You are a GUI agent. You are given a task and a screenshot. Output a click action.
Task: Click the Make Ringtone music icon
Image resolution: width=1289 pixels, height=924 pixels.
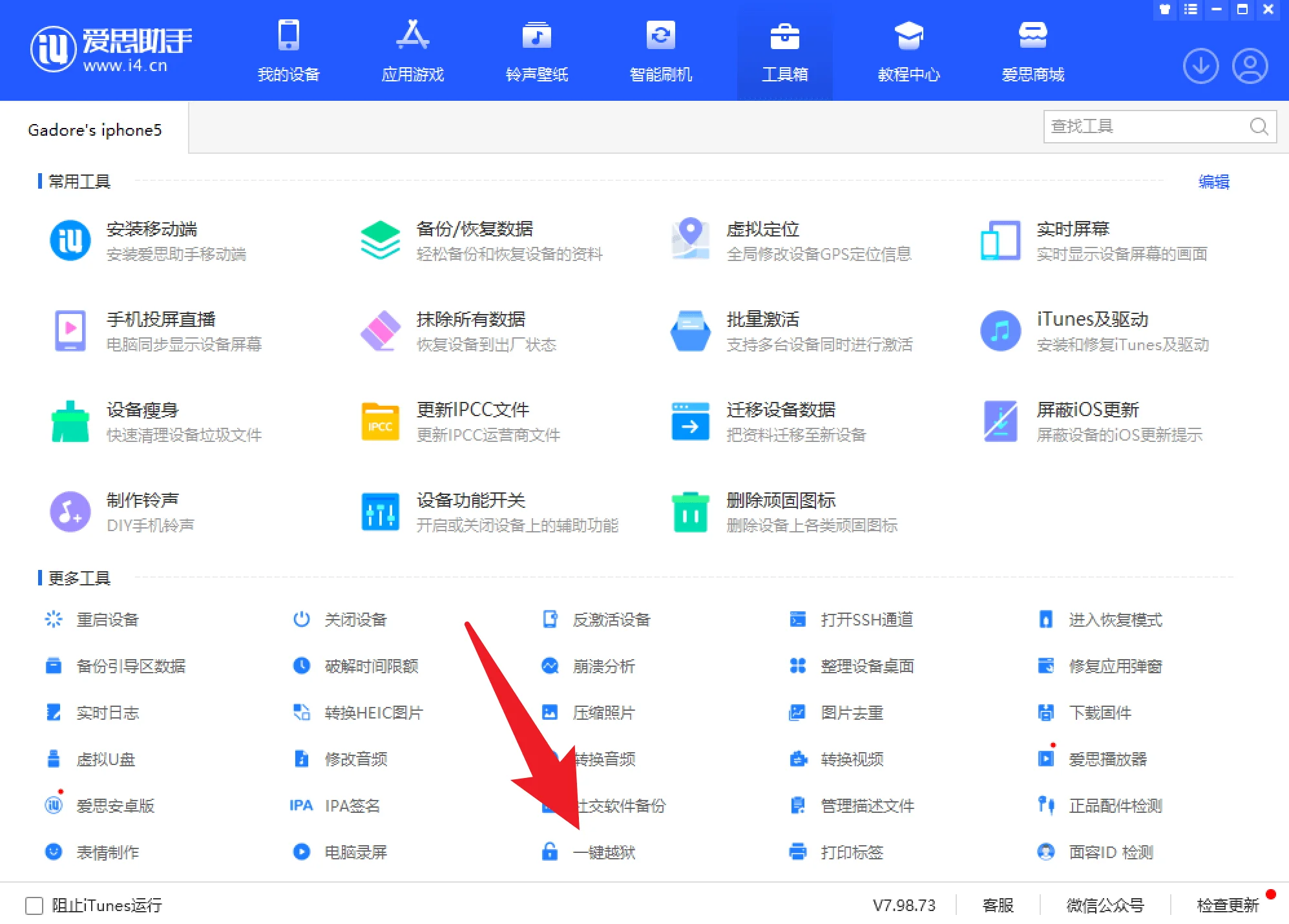[70, 512]
